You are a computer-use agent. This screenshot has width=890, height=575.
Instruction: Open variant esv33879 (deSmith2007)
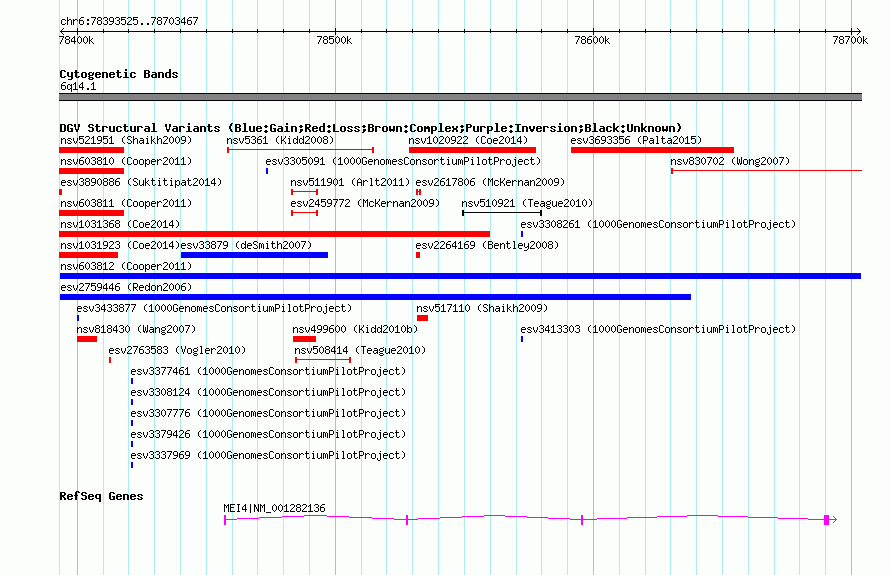[246, 245]
